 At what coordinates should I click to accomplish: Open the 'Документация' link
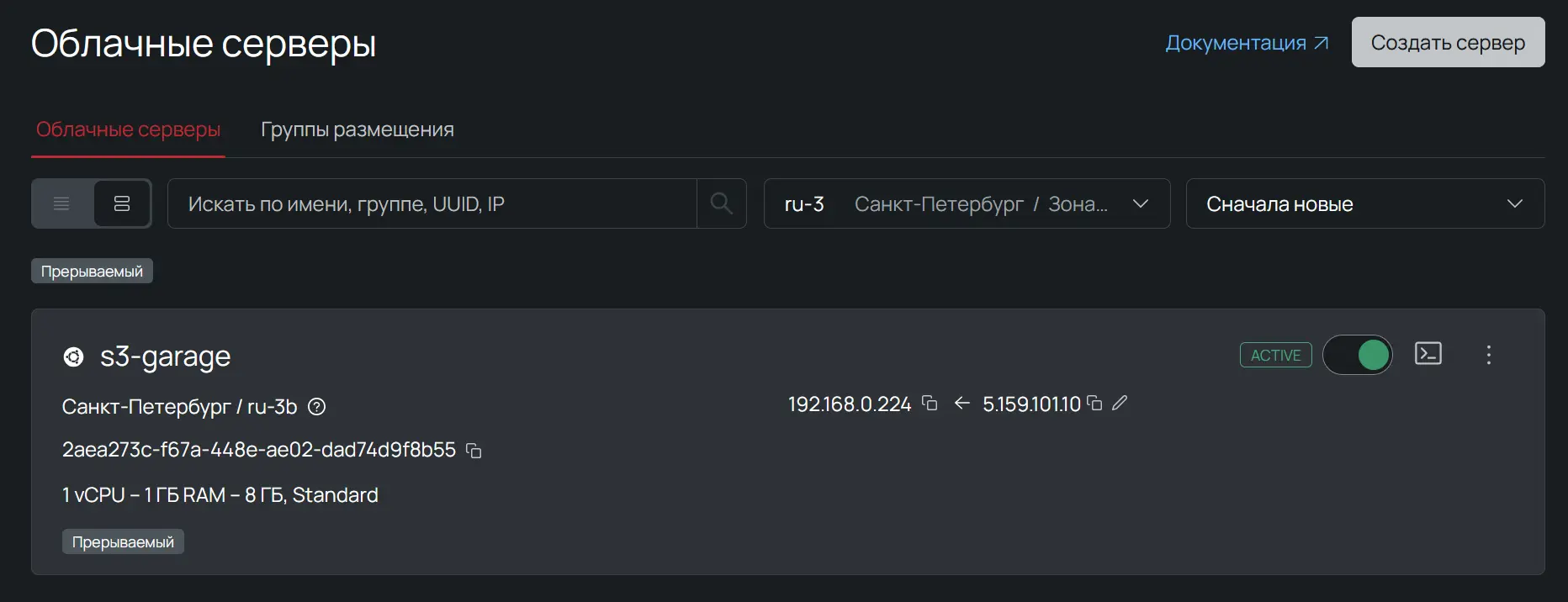point(1246,43)
